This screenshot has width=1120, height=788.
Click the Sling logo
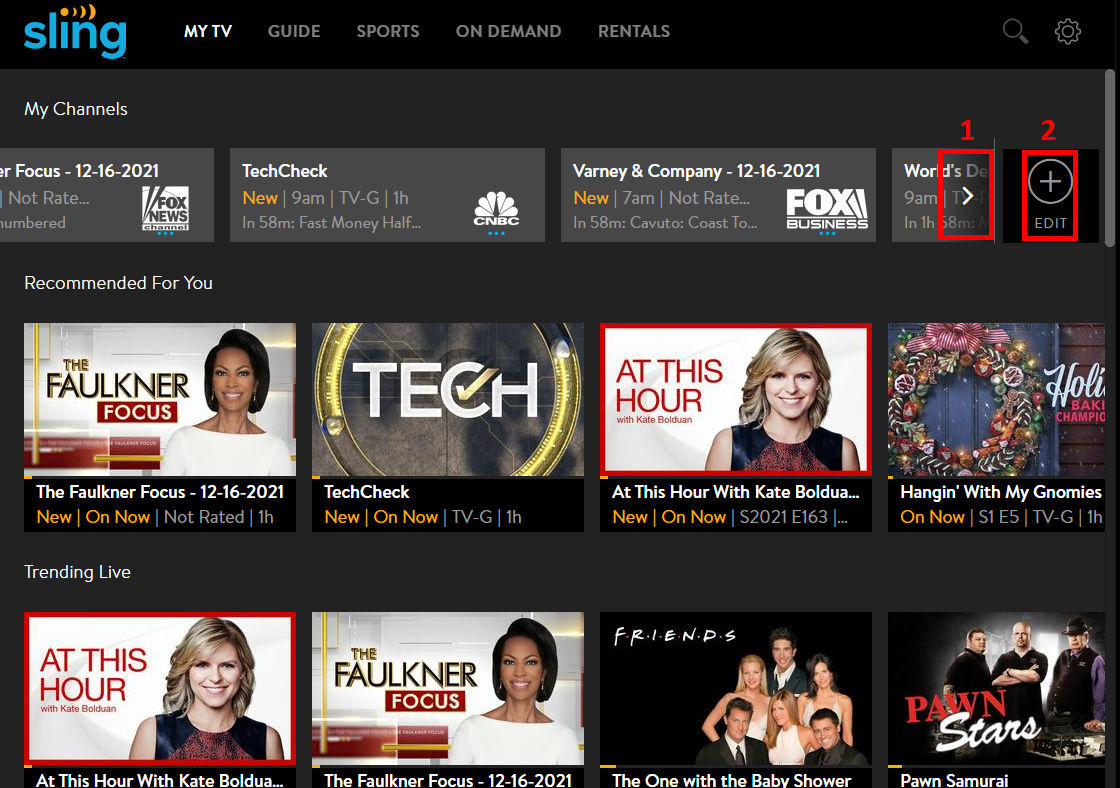[75, 32]
